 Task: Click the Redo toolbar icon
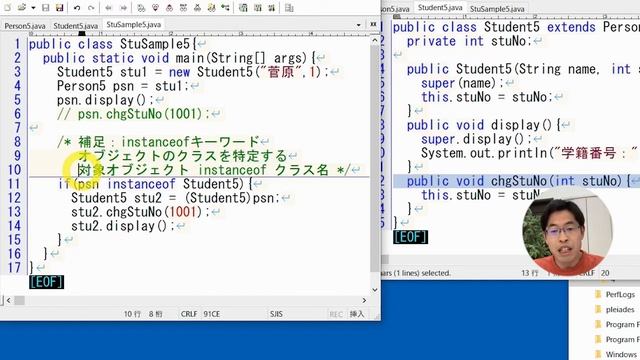coord(91,7)
